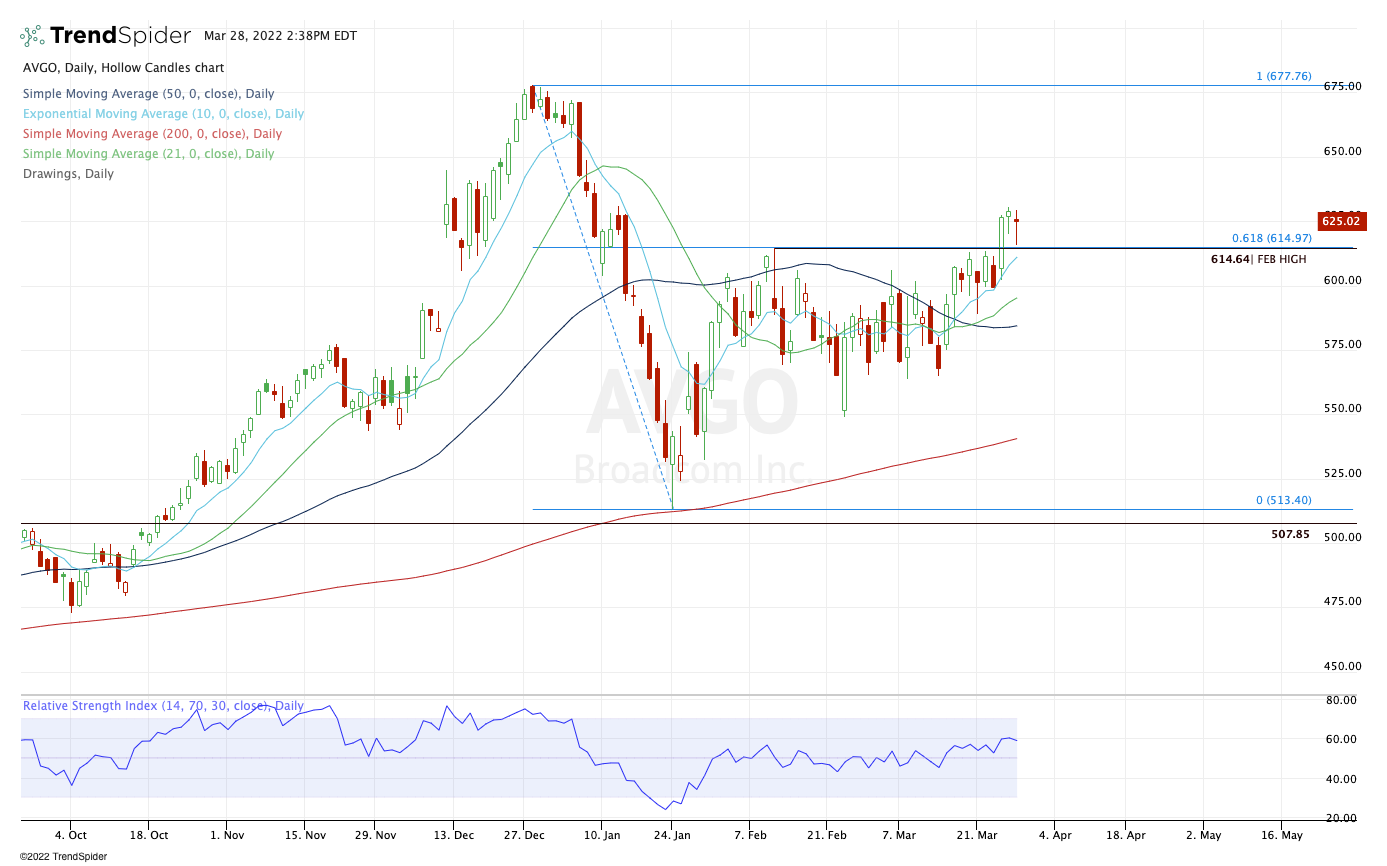This screenshot has width=1387, height=866.
Task: Click the 7. Mar date label
Action: 899,834
